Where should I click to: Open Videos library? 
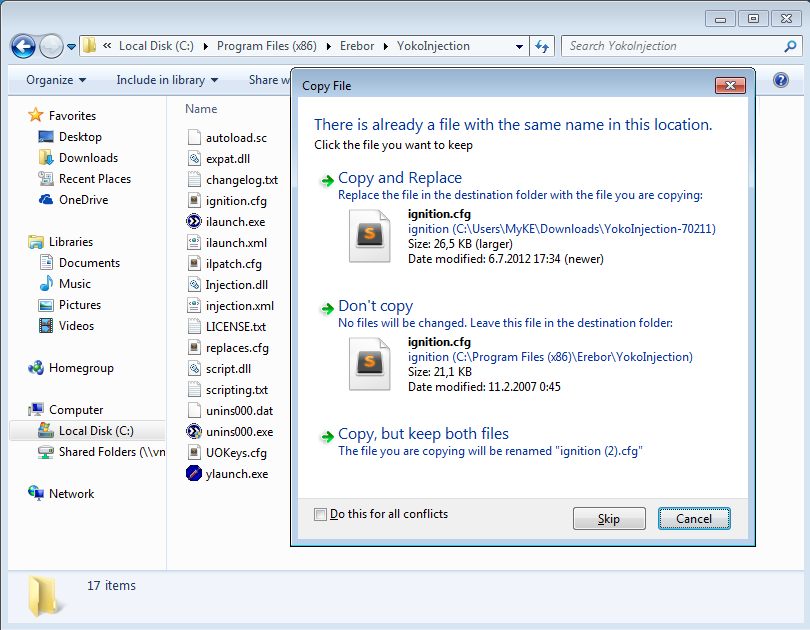[76, 326]
